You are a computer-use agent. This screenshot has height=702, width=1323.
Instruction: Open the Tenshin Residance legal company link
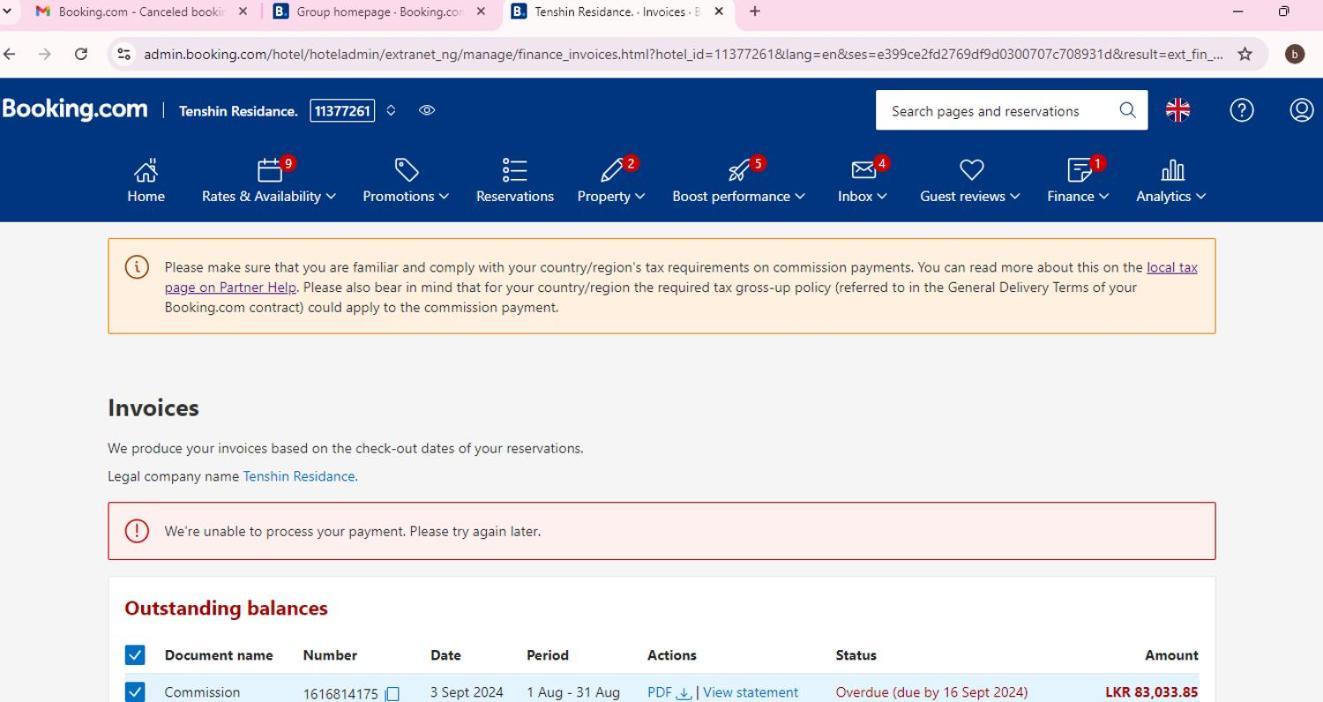(x=300, y=476)
